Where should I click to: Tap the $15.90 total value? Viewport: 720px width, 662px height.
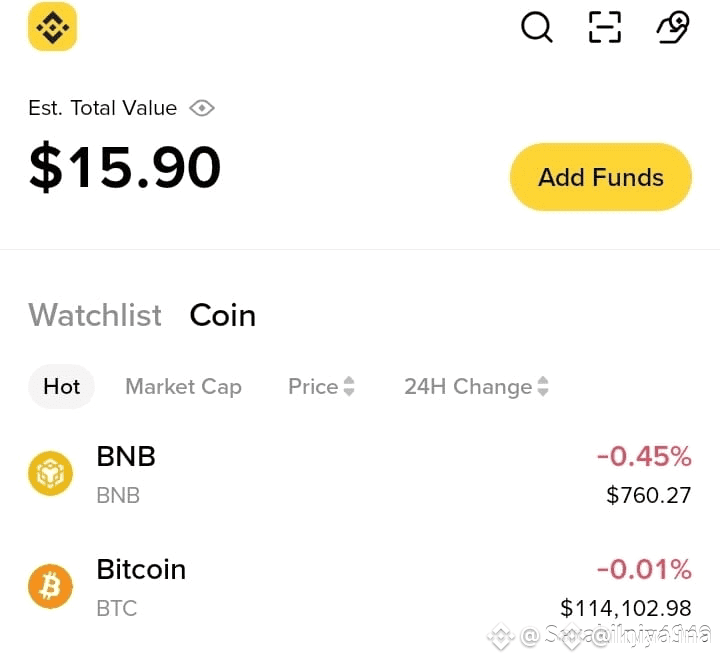(125, 166)
